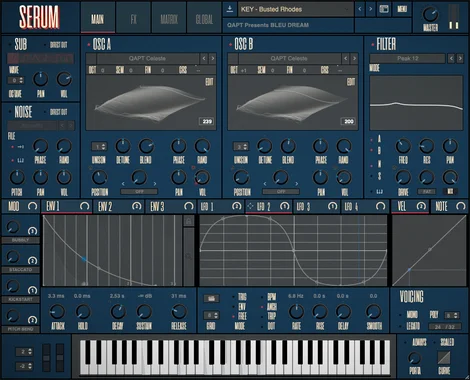Viewport: 470px width, 380px height.
Task: Select previous OSC B wavetable arrow
Action: 346,58
